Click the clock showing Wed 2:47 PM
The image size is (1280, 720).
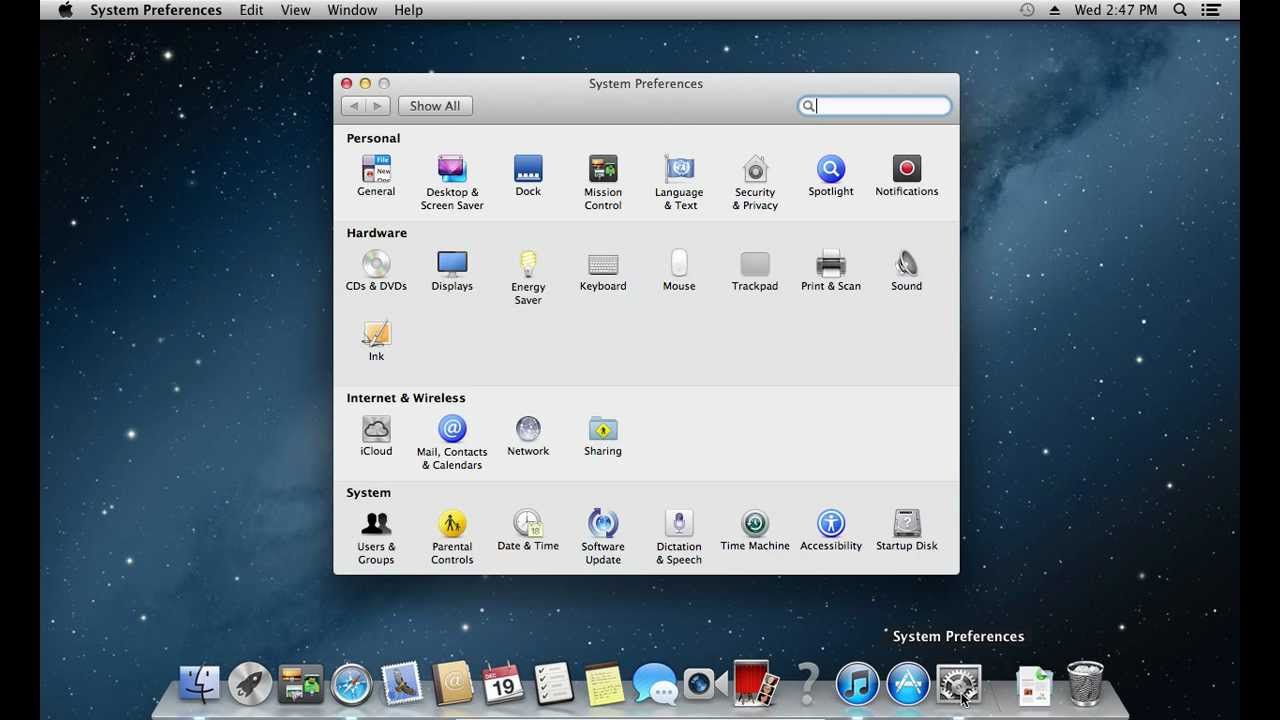pyautogui.click(x=1116, y=10)
